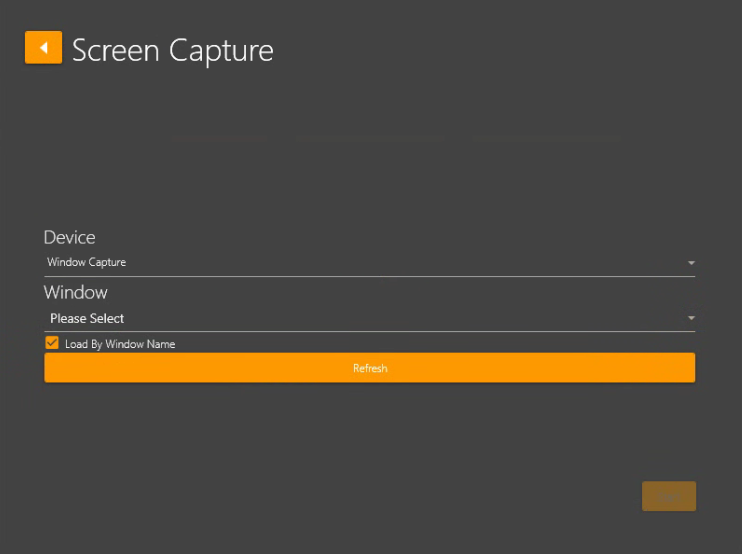Click the white triangle inside the back button
Screen dimensions: 742x554
pyautogui.click(x=43, y=48)
